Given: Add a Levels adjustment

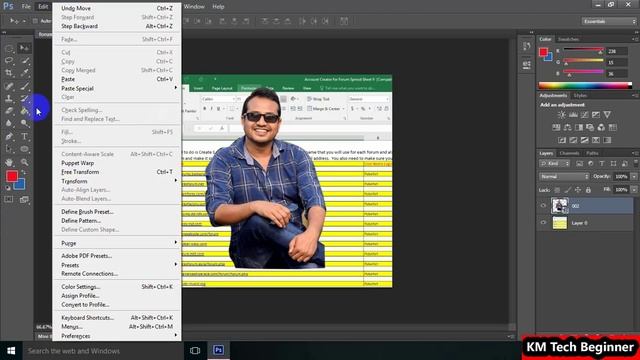Looking at the screenshot, I should click(x=573, y=115).
